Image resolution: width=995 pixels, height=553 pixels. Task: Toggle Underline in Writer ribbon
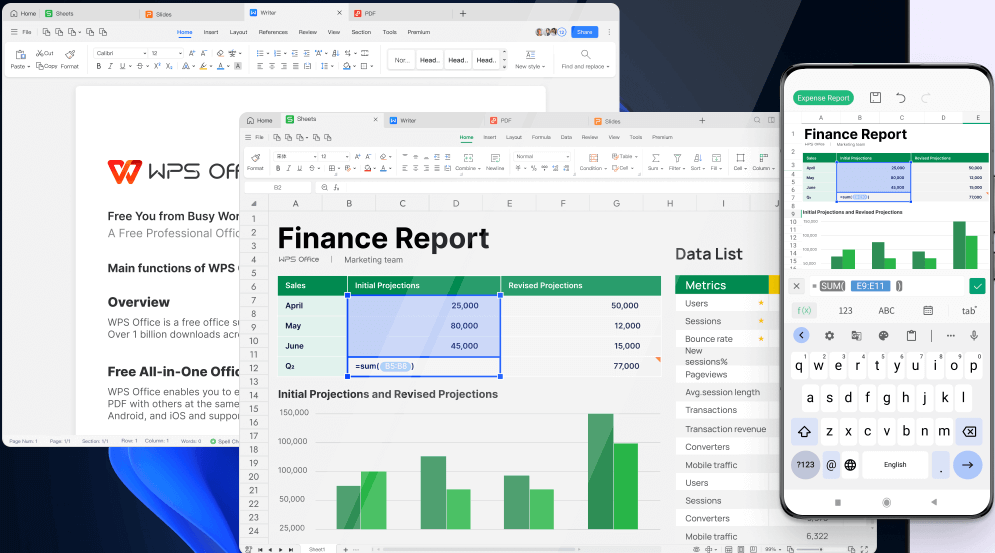pyautogui.click(x=122, y=66)
